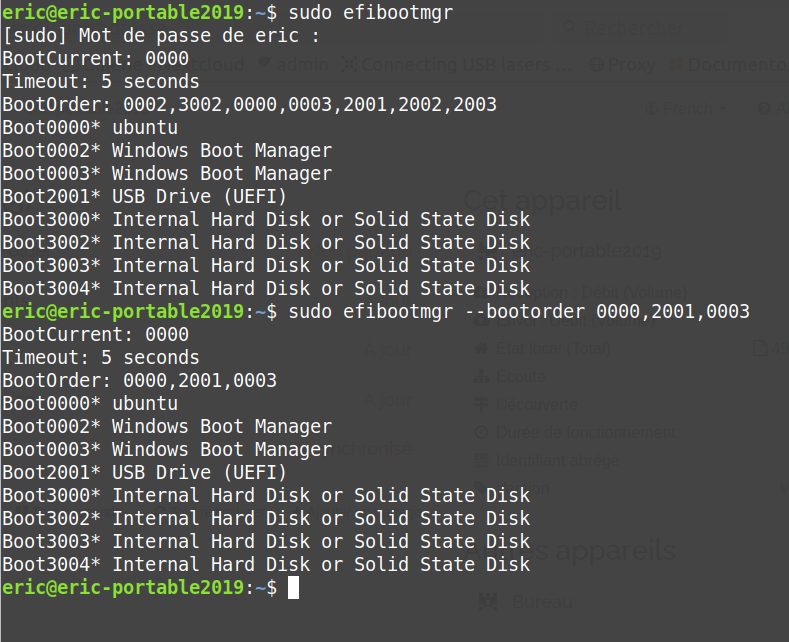Click the QR icon beside Identifiant abrégé
The width and height of the screenshot is (789, 642).
pos(482,460)
